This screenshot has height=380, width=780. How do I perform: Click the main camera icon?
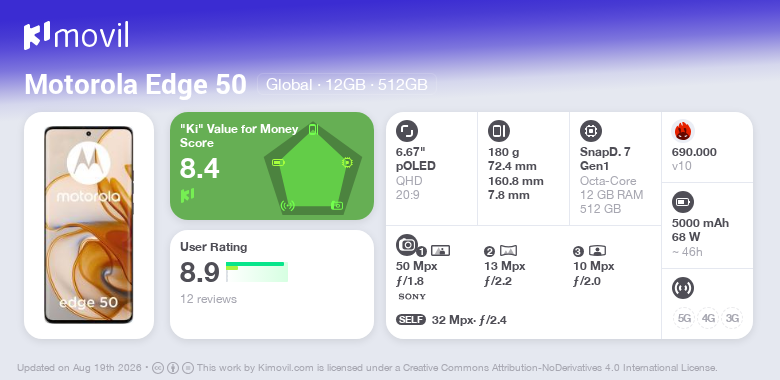tap(407, 244)
